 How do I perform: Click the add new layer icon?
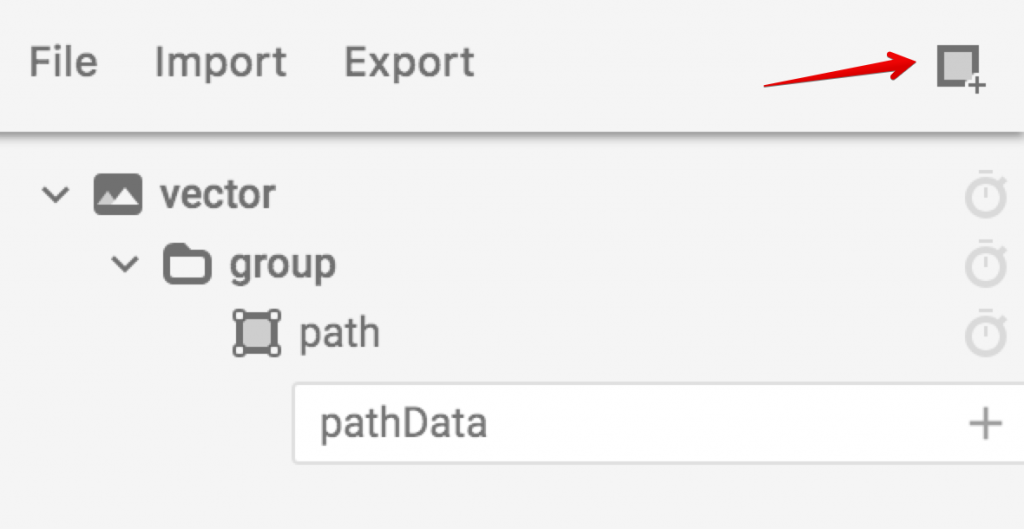960,67
